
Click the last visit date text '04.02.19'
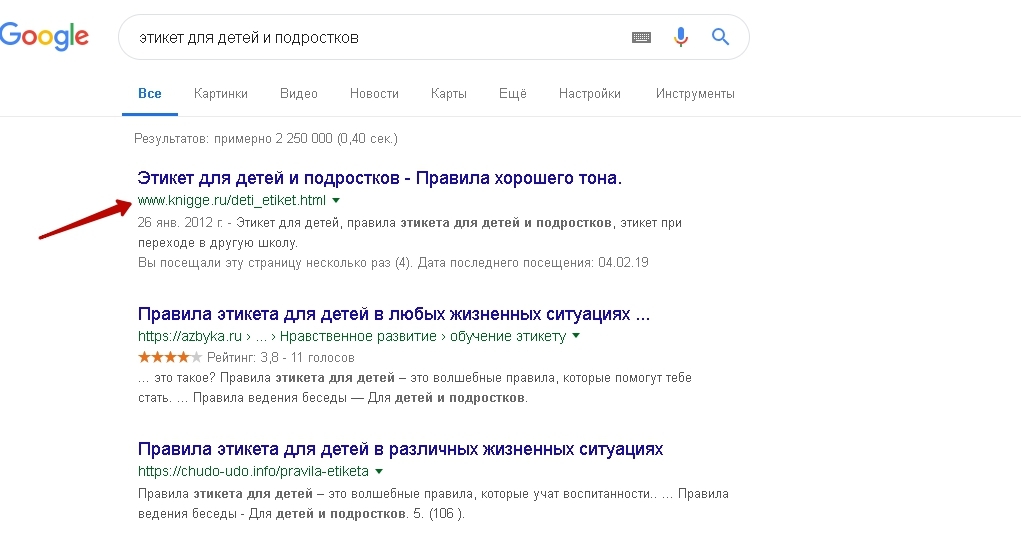point(623,262)
